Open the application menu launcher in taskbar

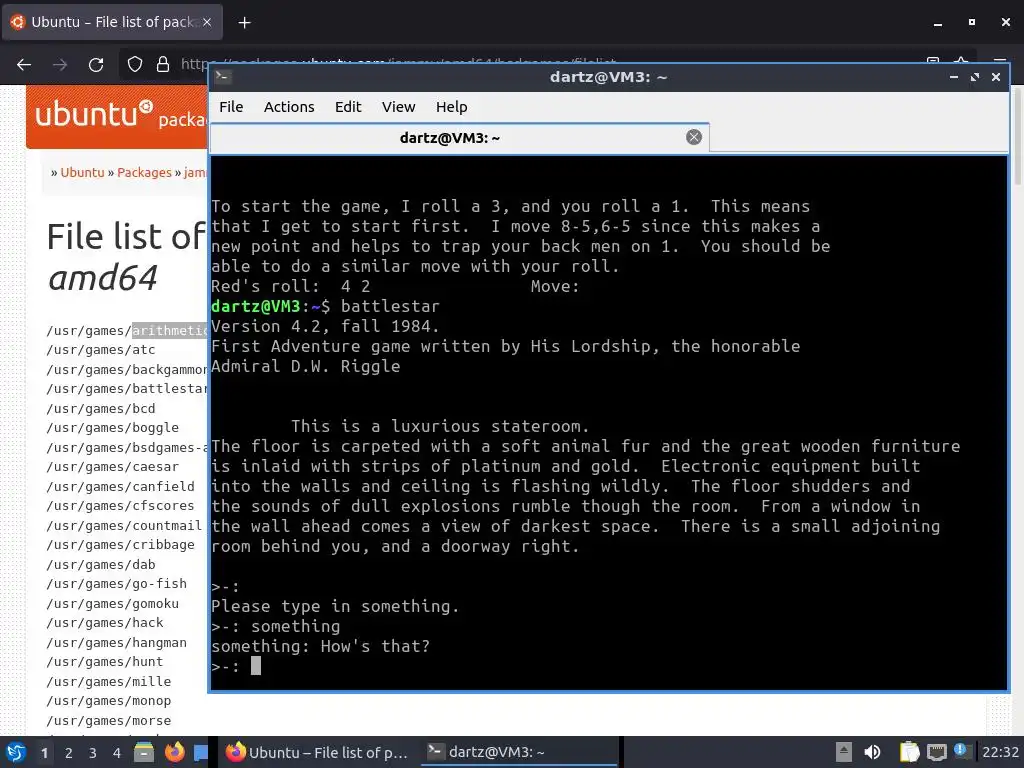coord(16,752)
